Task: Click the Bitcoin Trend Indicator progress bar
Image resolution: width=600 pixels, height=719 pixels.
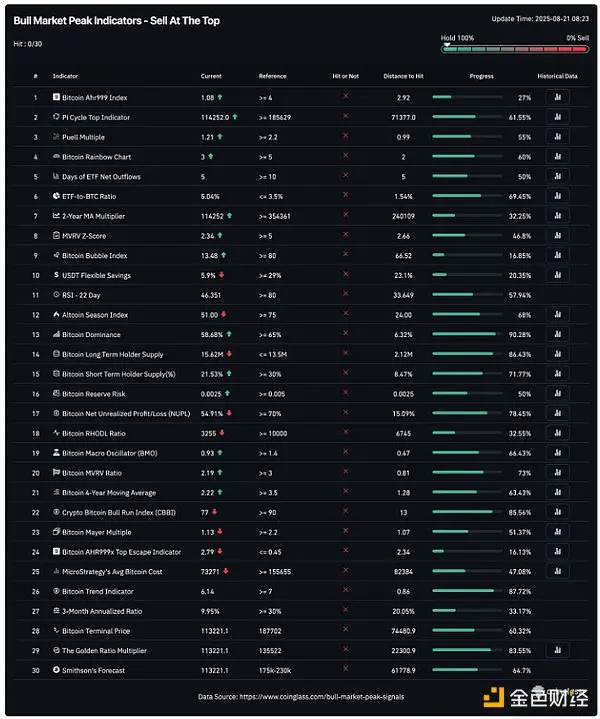Action: [467, 591]
